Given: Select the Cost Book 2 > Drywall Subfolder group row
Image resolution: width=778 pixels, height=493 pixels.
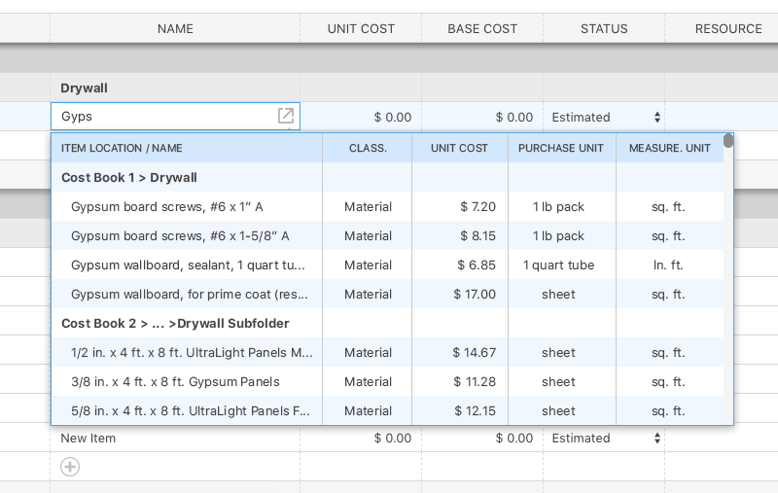Looking at the screenshot, I should pos(388,323).
